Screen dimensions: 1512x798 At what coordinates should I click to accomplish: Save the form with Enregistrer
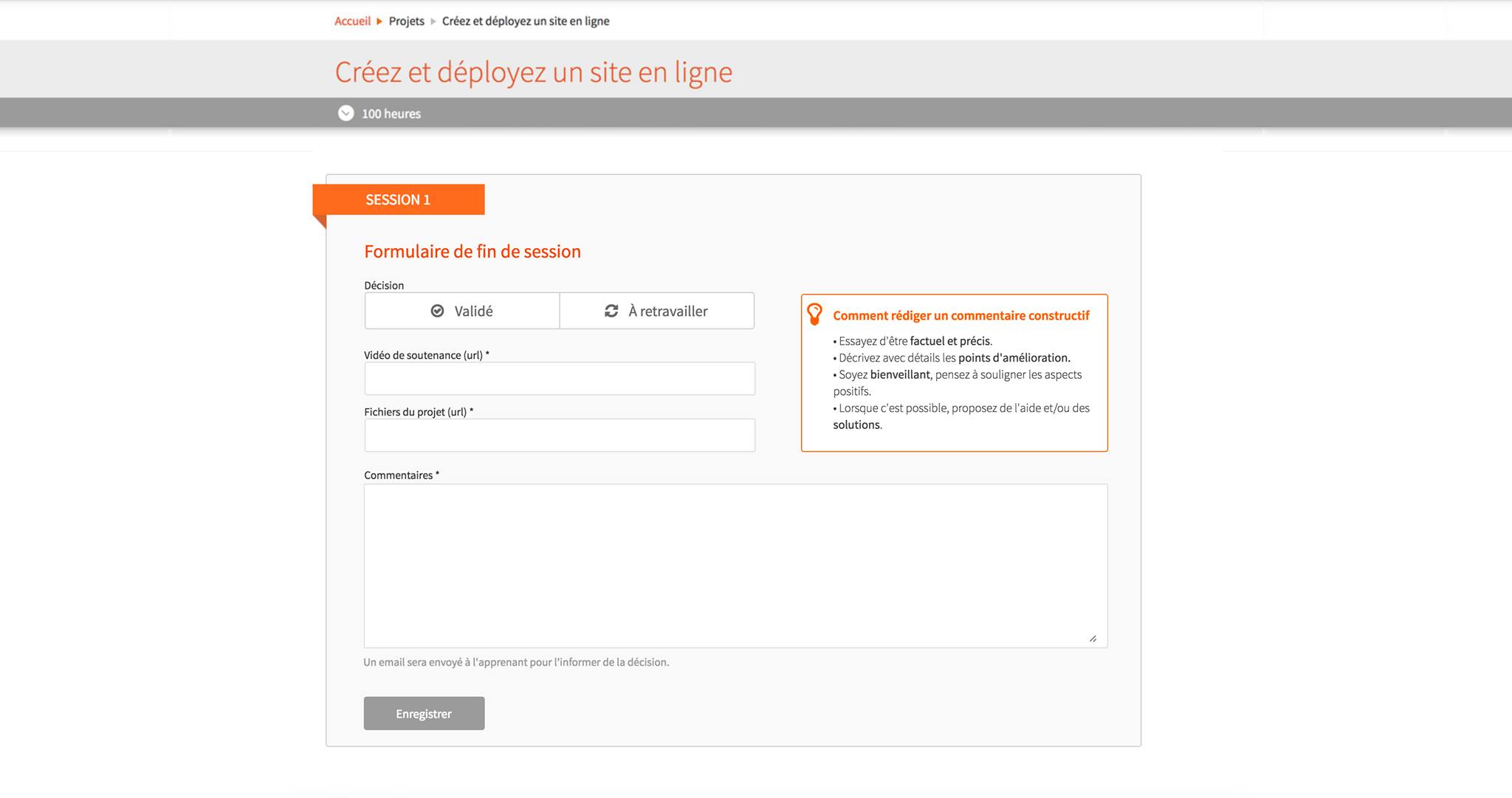(424, 714)
